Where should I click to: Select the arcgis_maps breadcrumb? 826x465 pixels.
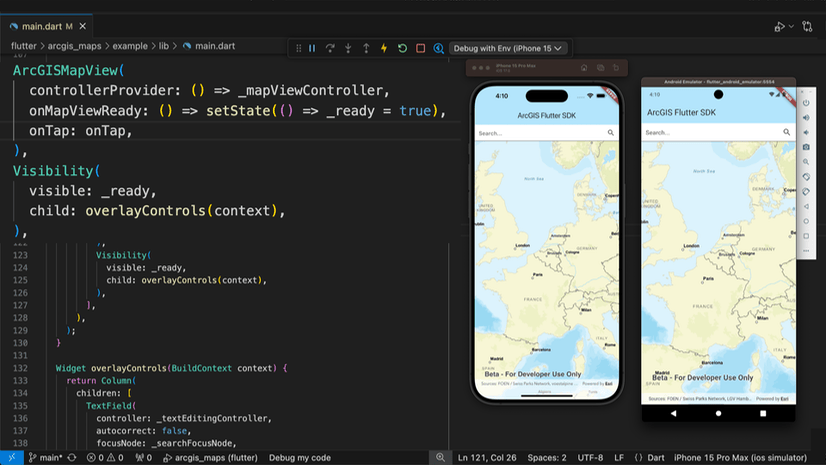(74, 46)
